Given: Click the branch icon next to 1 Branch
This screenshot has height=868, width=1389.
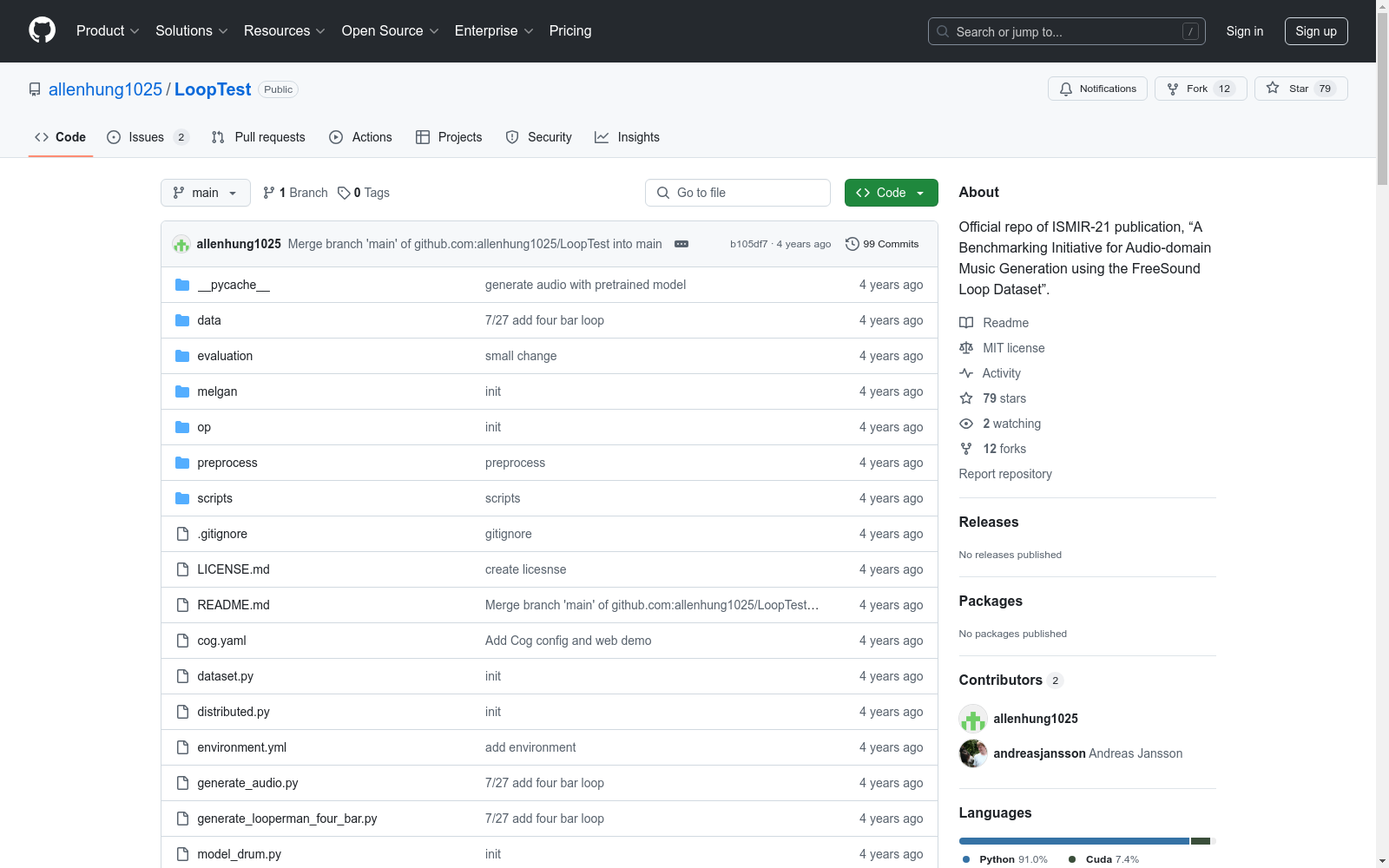Looking at the screenshot, I should (269, 193).
